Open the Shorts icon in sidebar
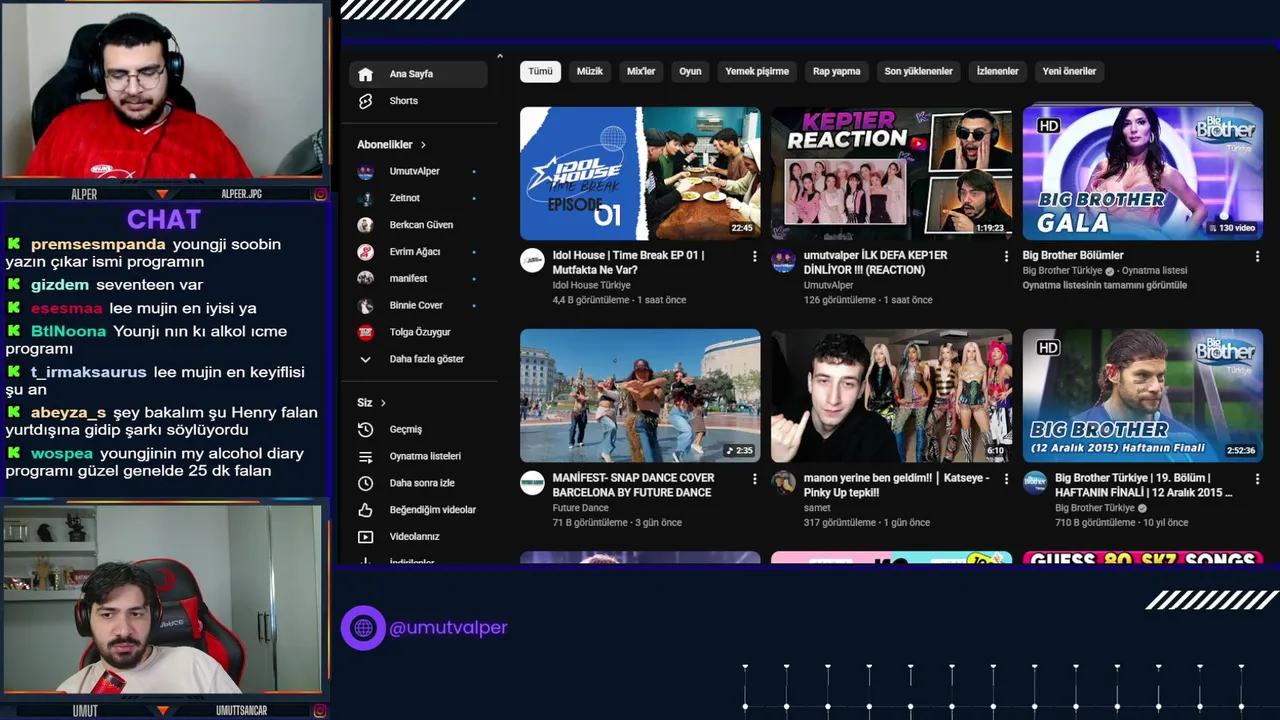The image size is (1280, 720). pyautogui.click(x=365, y=101)
